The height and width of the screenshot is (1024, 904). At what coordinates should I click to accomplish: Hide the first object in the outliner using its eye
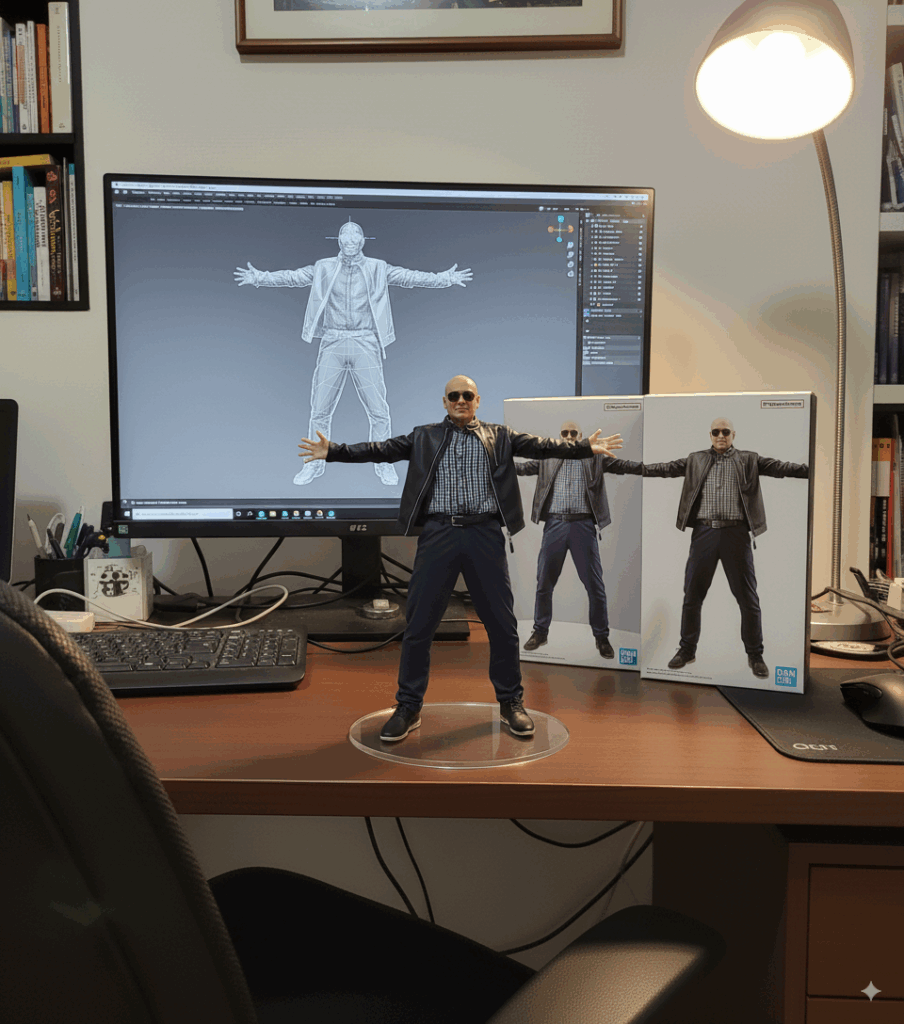click(640, 227)
